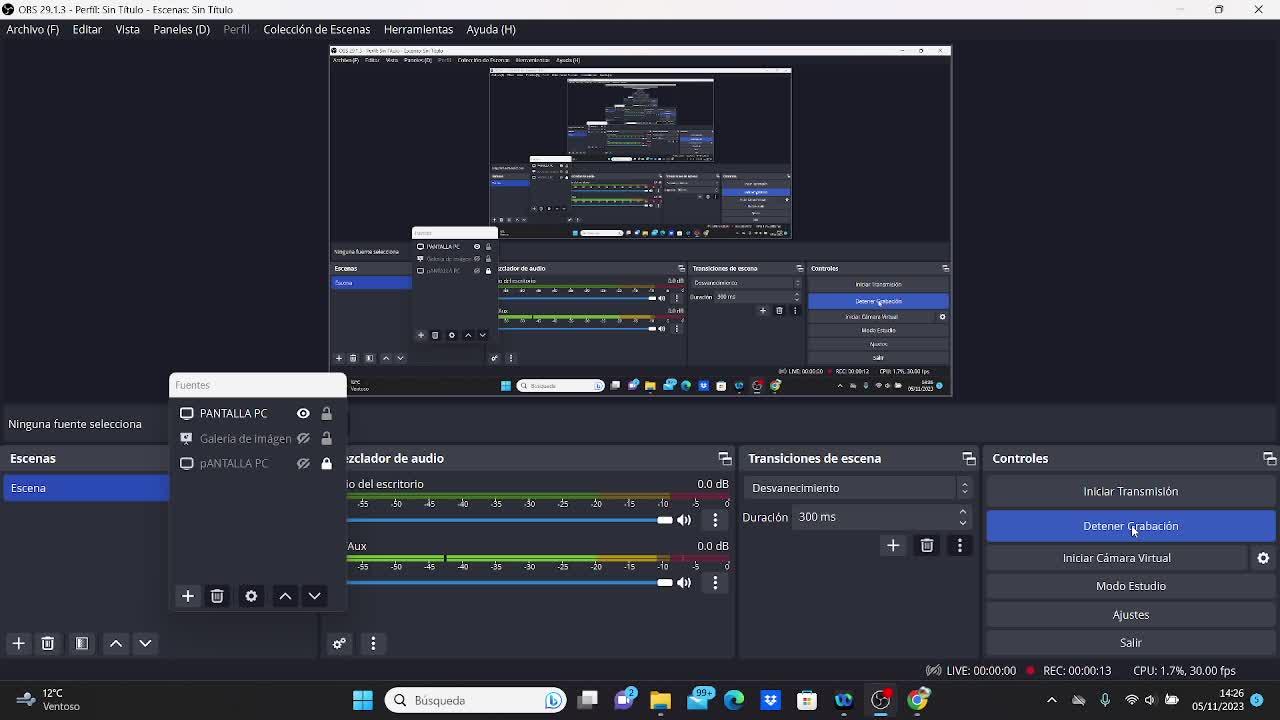The height and width of the screenshot is (720, 1280).
Task: Click the preview canvas display
Action: (x=640, y=221)
